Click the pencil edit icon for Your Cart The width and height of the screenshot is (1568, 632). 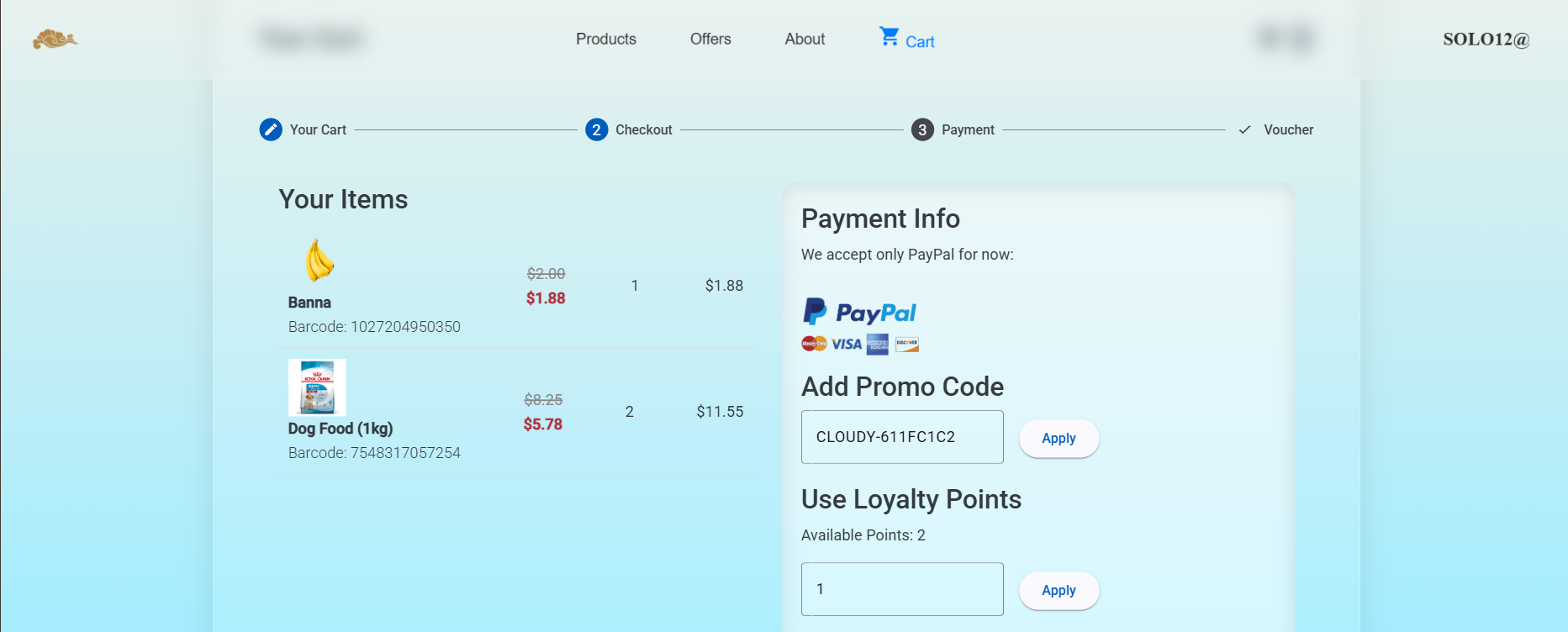pyautogui.click(x=271, y=129)
